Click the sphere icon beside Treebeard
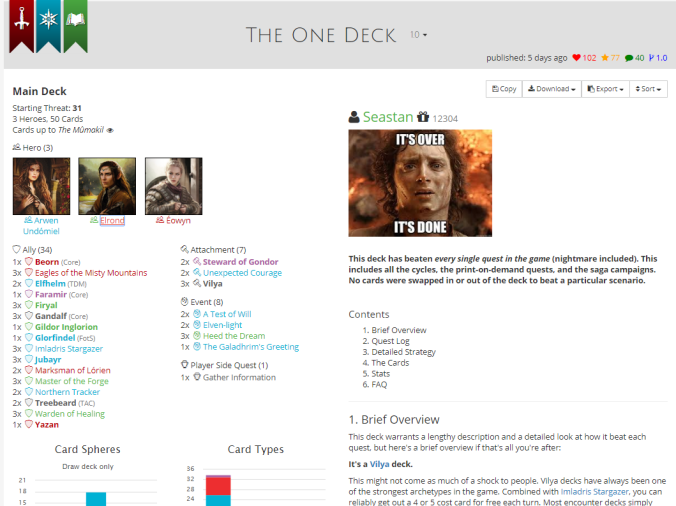The height and width of the screenshot is (506, 676). point(29,403)
